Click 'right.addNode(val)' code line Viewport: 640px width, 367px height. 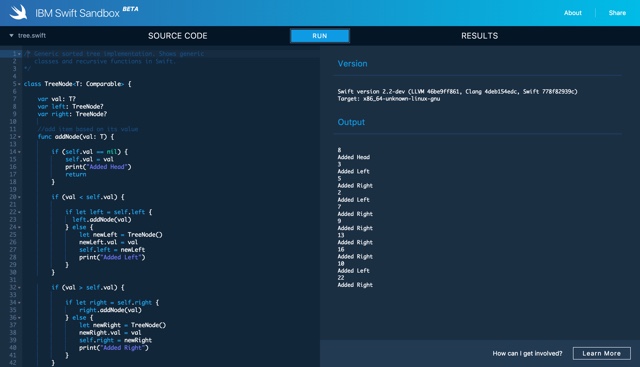pyautogui.click(x=111, y=310)
